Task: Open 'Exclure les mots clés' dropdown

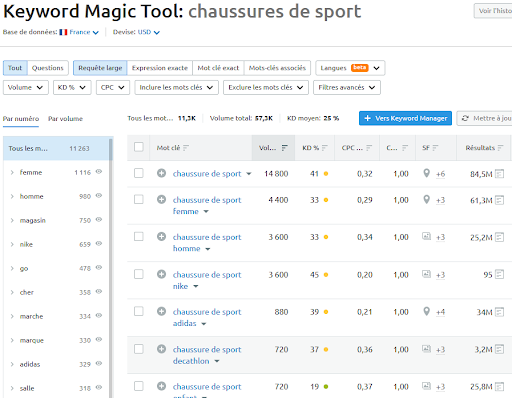Action: (266, 87)
